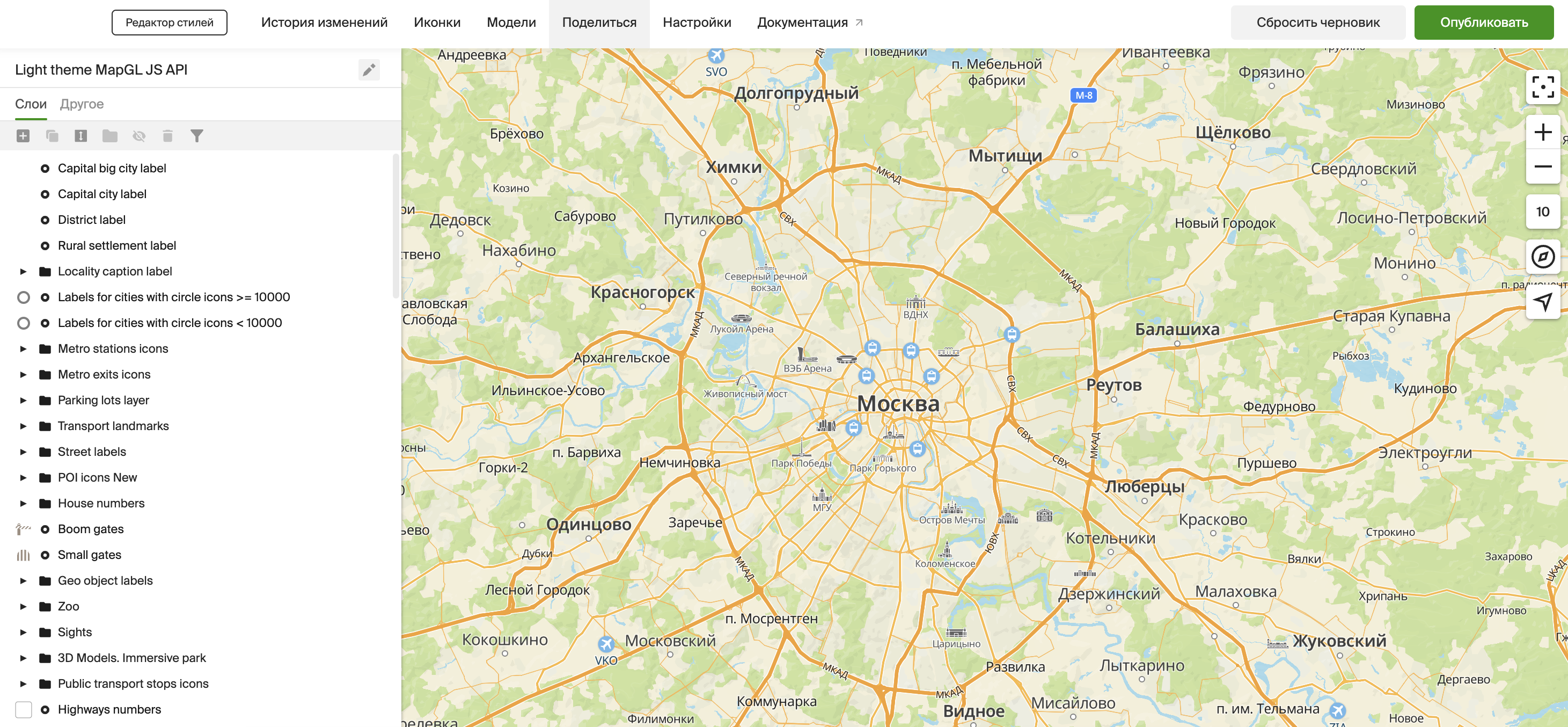
Task: Check the Highways numbers checkbox
Action: pyautogui.click(x=23, y=709)
